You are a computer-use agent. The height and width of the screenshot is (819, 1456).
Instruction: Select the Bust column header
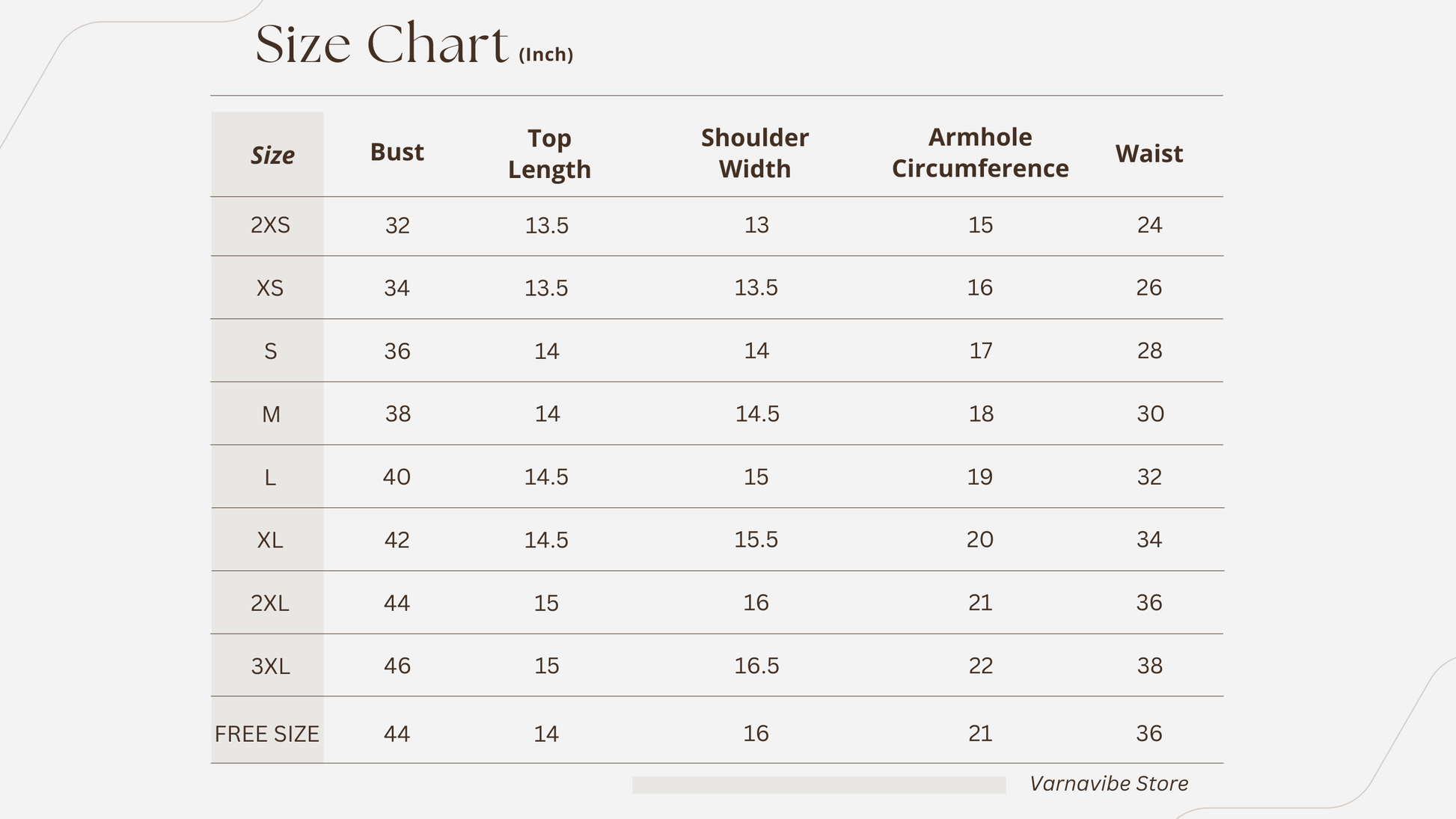coord(397,153)
